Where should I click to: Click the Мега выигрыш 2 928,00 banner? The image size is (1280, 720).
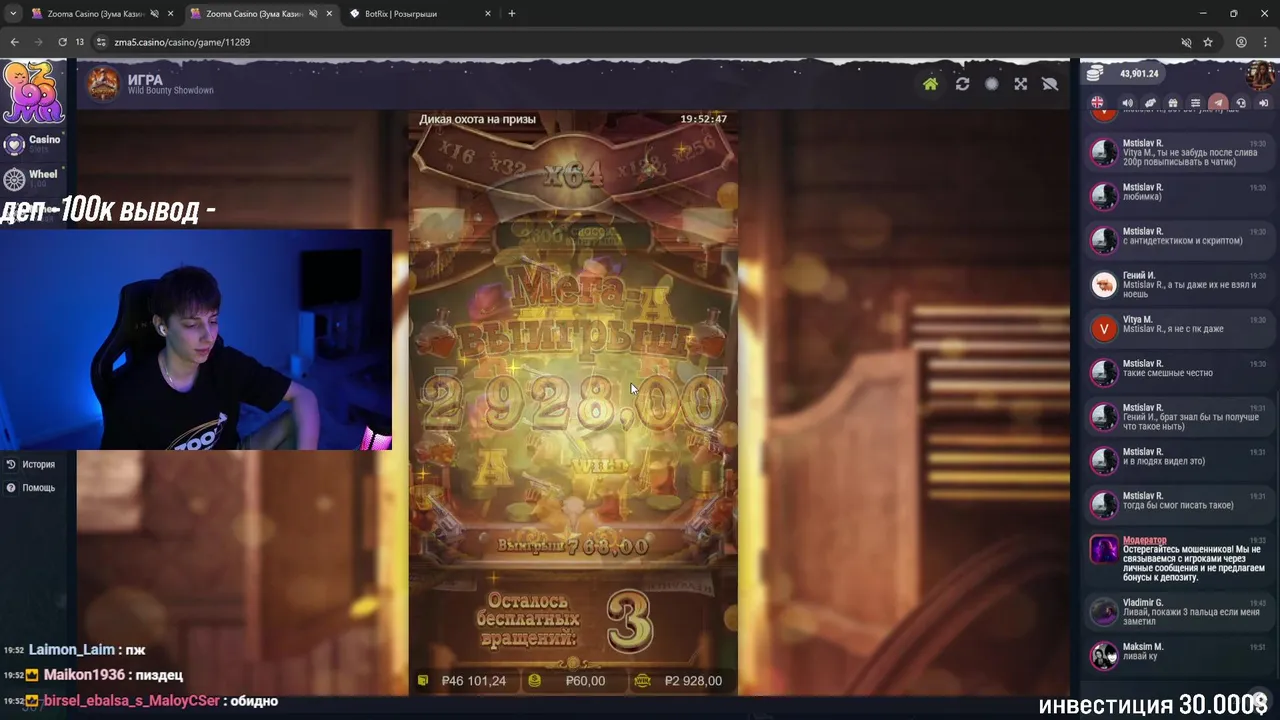point(573,350)
